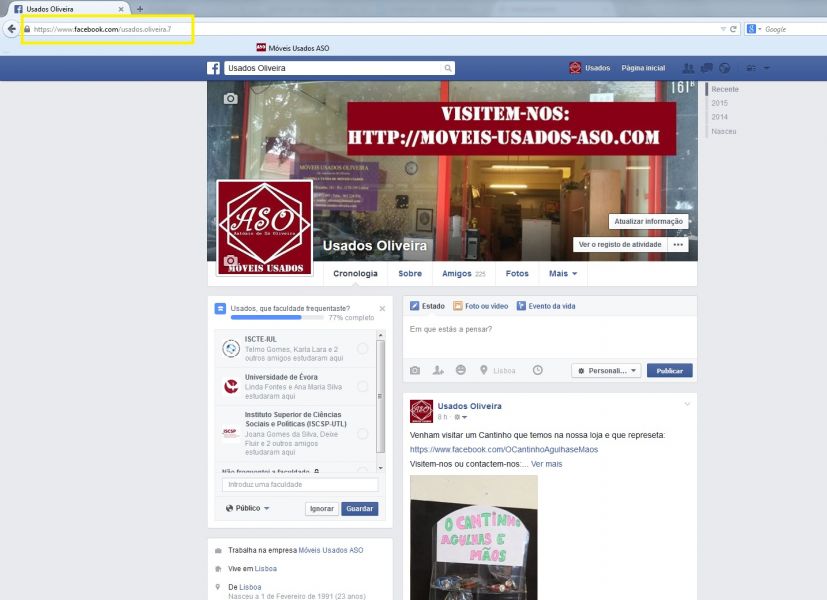Viewport: 827px width, 600px height.
Task: Click the Publicar button
Action: click(x=669, y=370)
